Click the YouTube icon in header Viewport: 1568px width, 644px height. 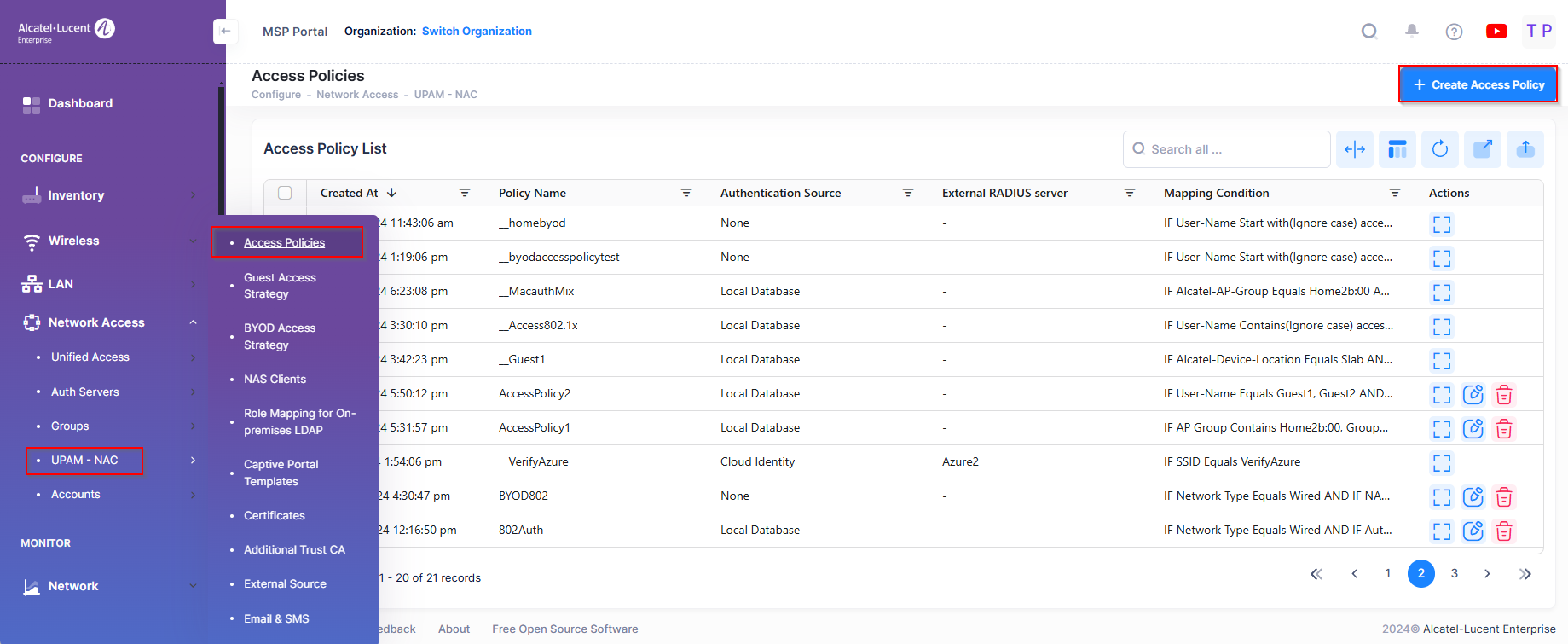tap(1496, 32)
